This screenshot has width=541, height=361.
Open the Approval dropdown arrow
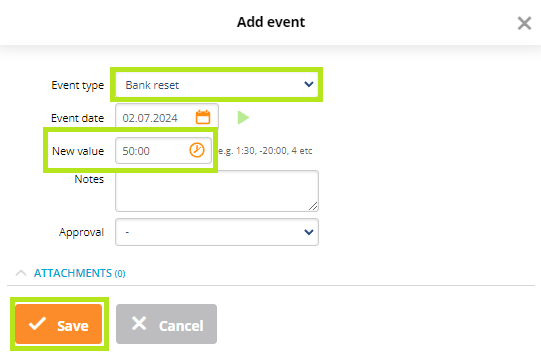tap(308, 232)
